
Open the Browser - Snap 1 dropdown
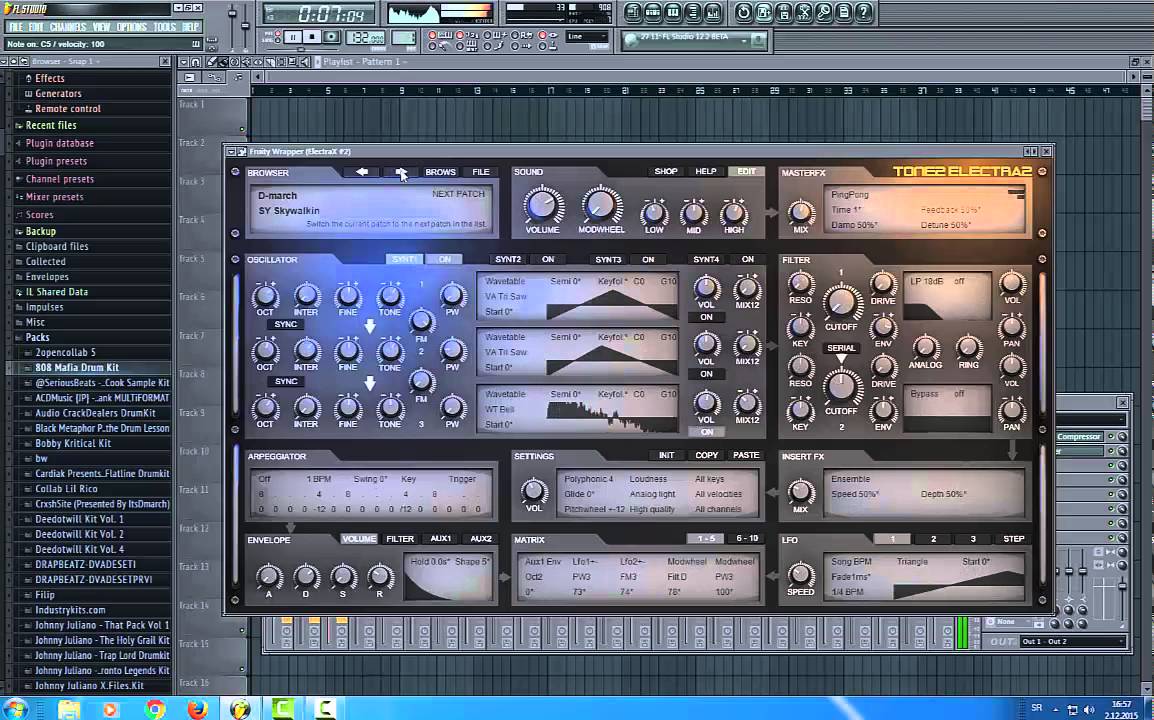(x=66, y=62)
